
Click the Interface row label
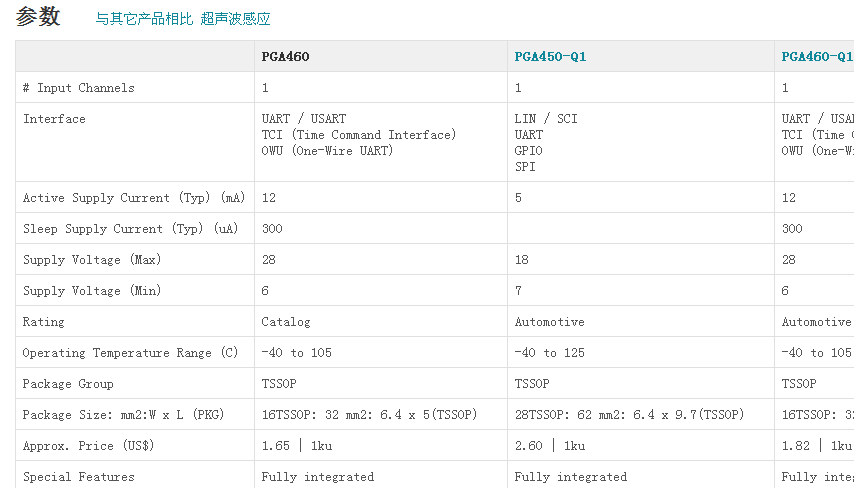(x=54, y=119)
